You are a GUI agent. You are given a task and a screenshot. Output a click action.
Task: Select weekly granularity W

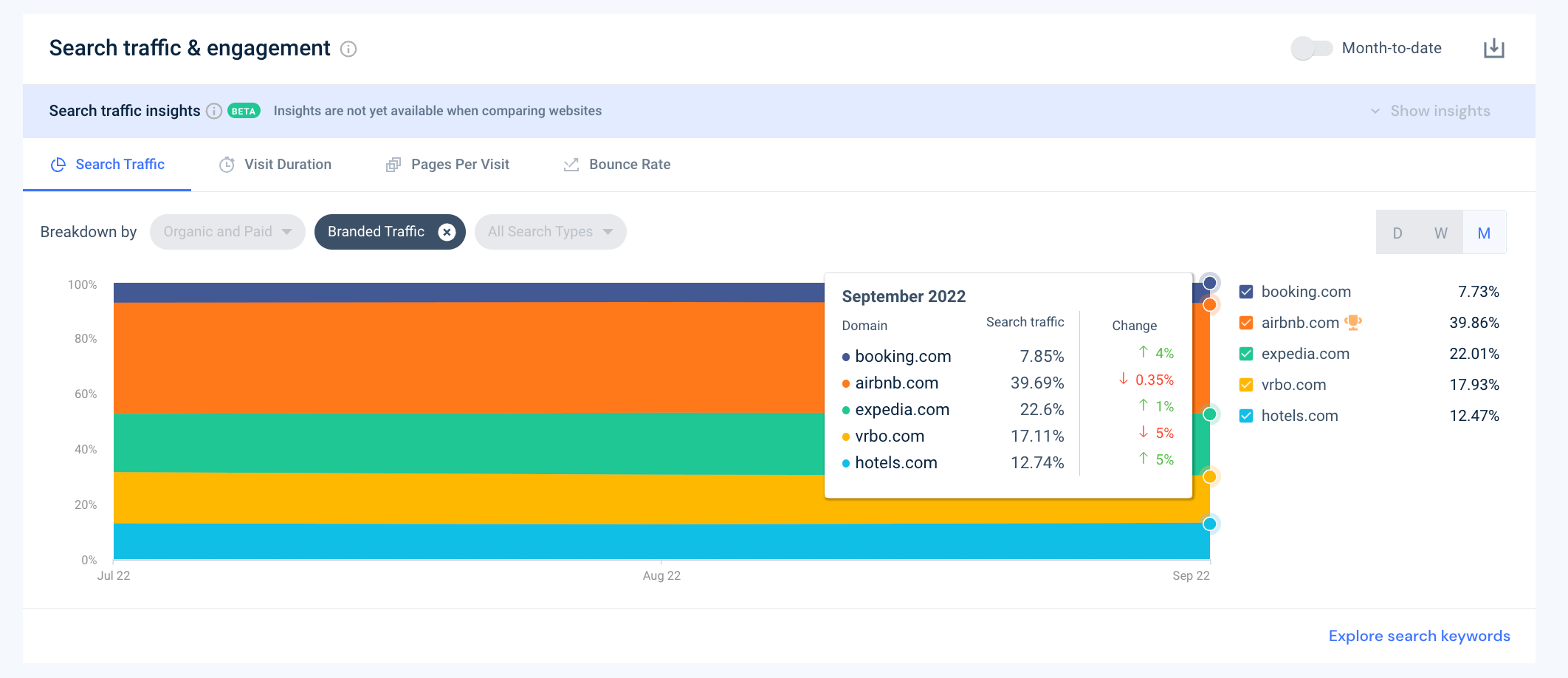click(1441, 233)
